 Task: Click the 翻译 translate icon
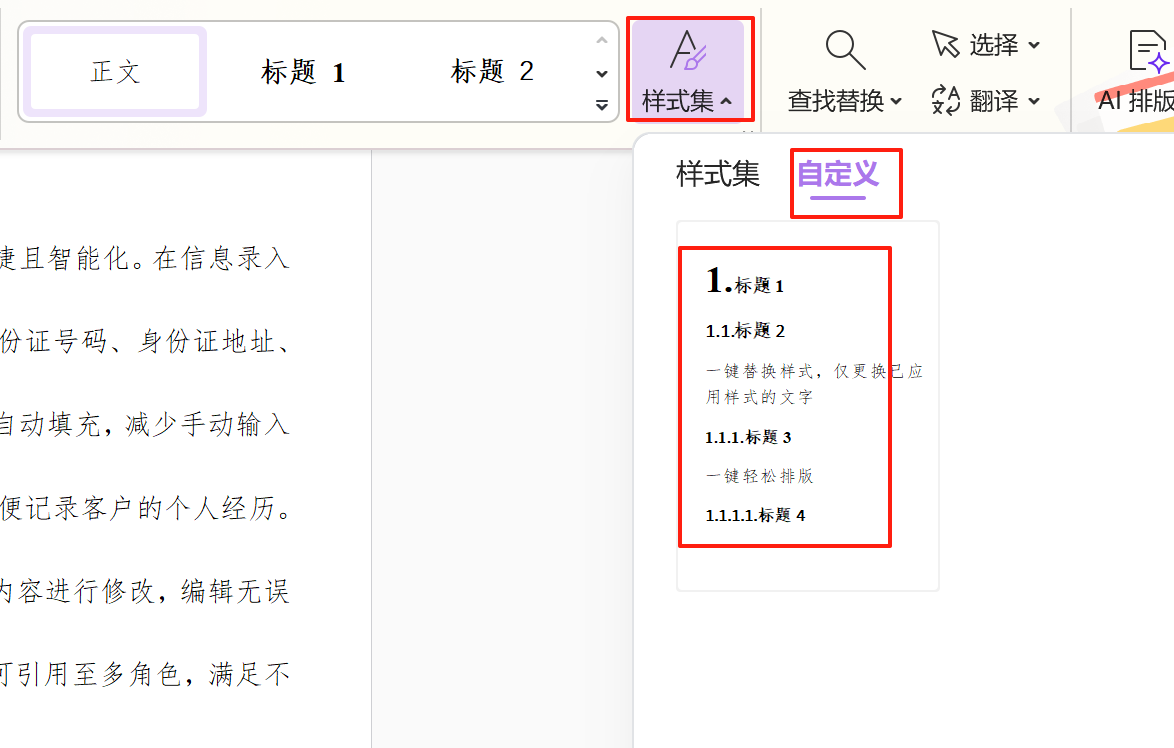click(945, 100)
